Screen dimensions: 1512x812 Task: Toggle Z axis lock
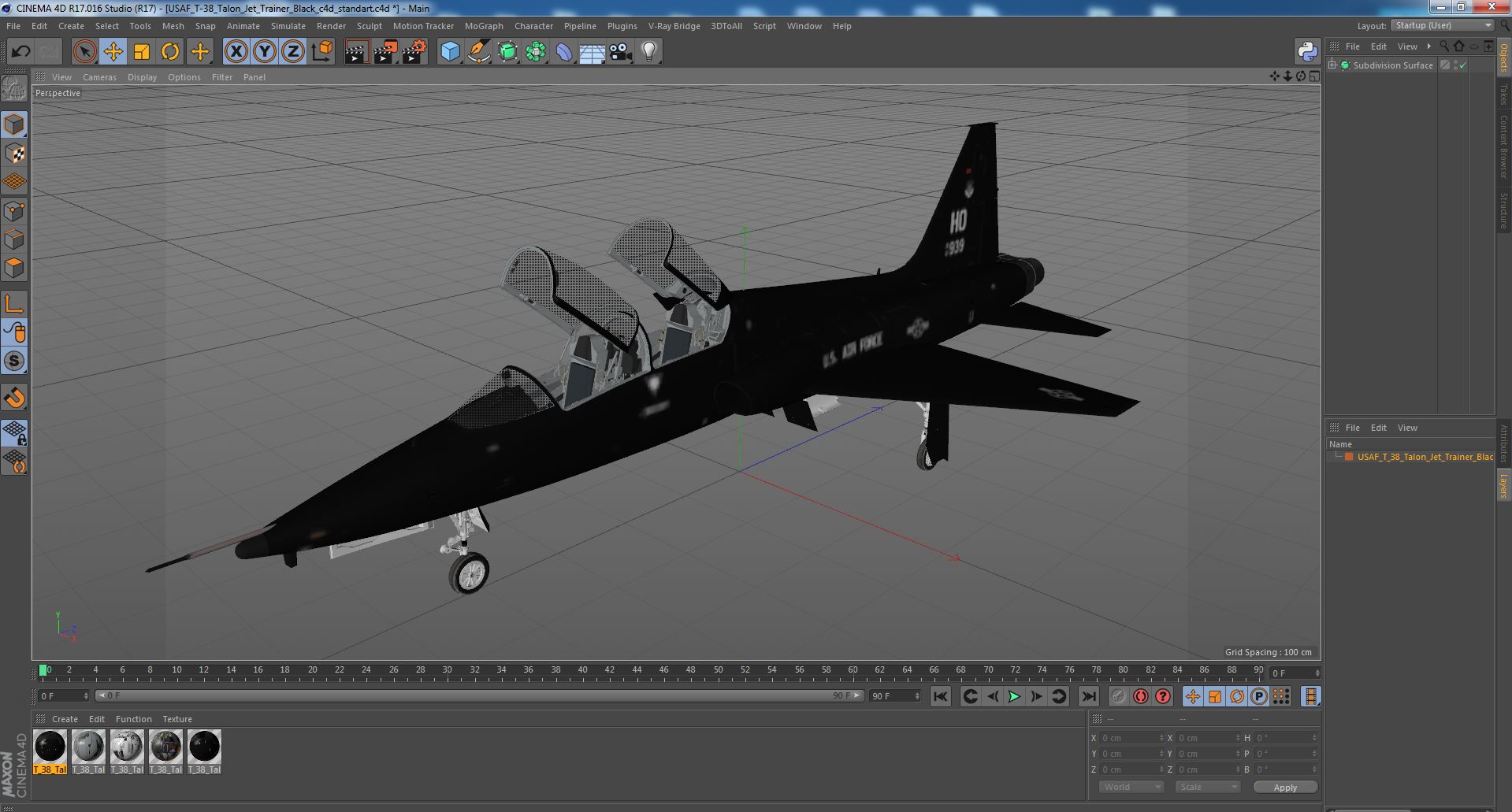point(293,52)
